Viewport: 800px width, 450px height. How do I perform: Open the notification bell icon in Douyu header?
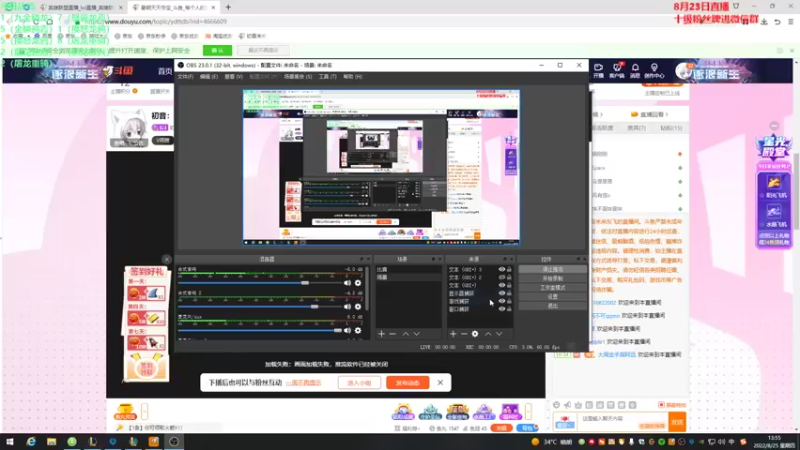(635, 70)
